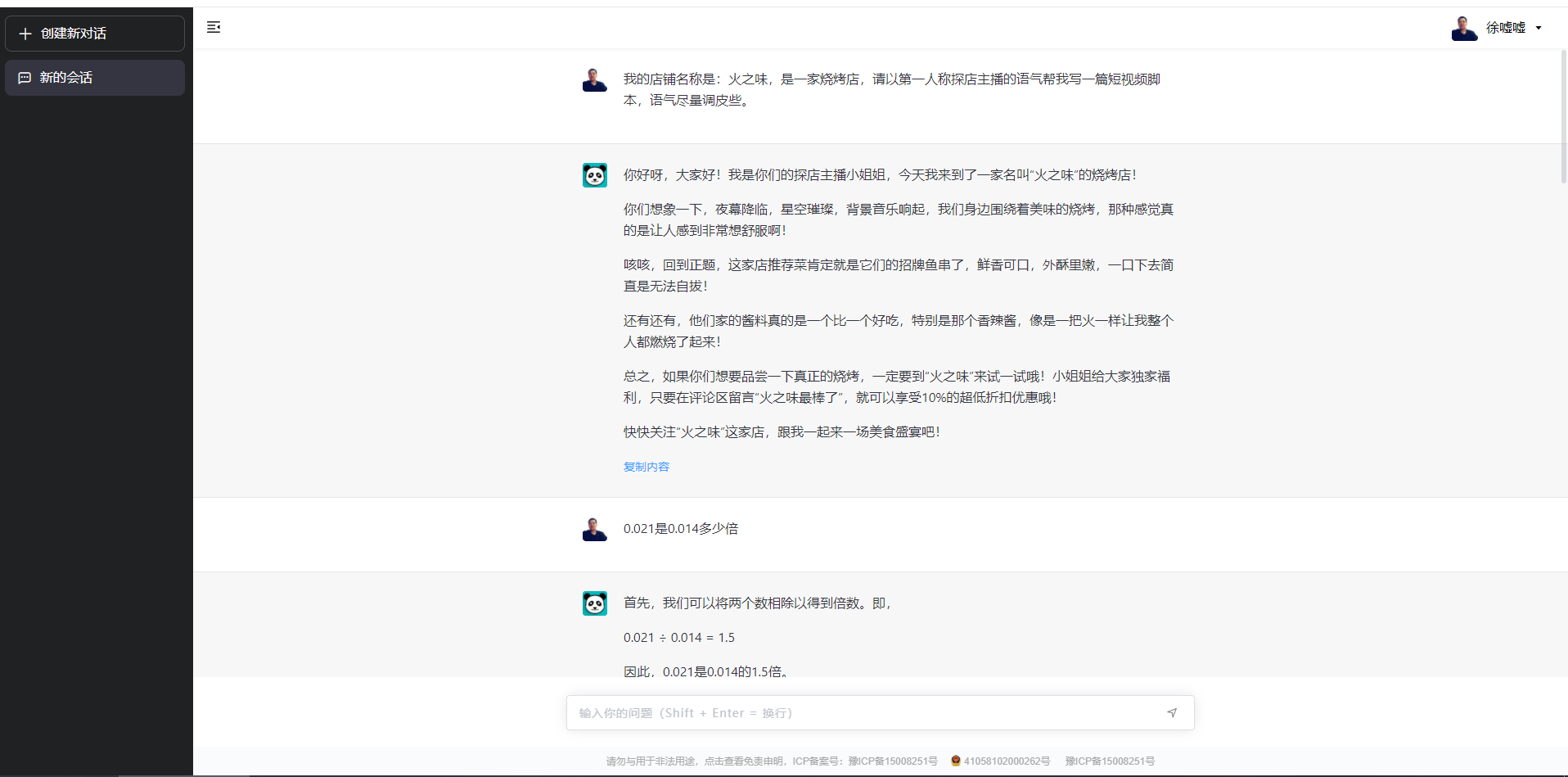Click the line 首先，我们可以将两个数相除
Viewport: 1568px width, 777px height.
coord(757,603)
